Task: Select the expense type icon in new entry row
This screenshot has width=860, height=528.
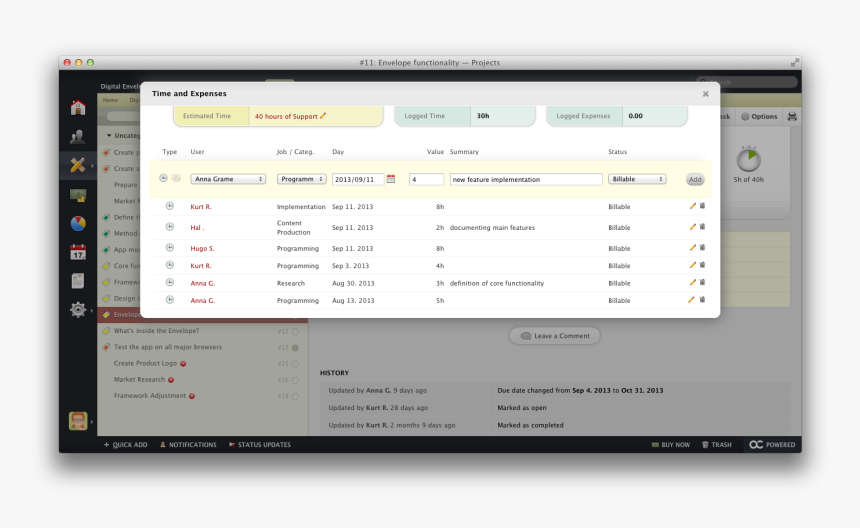Action: tap(176, 178)
